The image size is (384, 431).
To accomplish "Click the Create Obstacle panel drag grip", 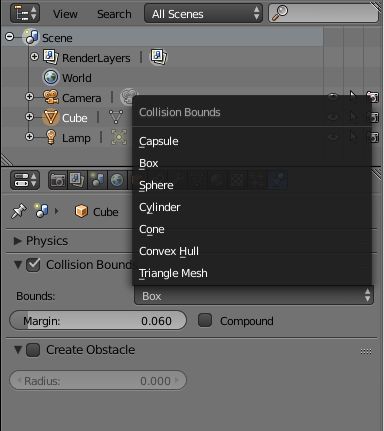I will 366,351.
